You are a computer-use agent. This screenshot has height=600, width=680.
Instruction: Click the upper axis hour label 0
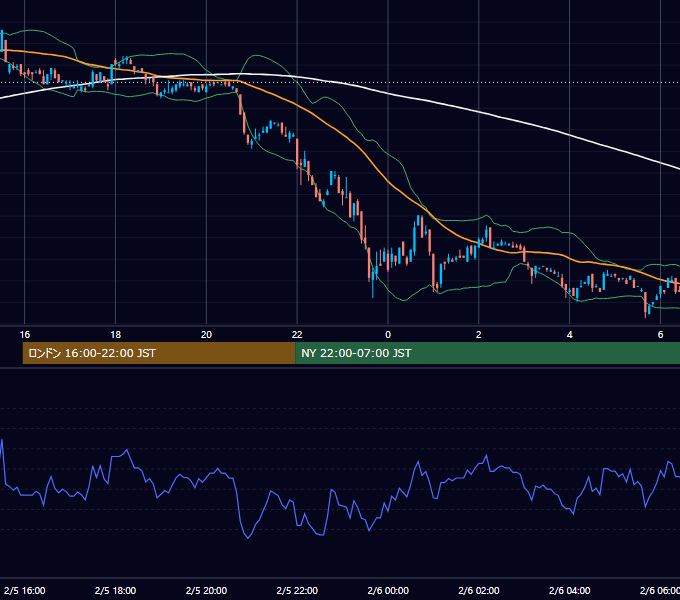pyautogui.click(x=388, y=335)
